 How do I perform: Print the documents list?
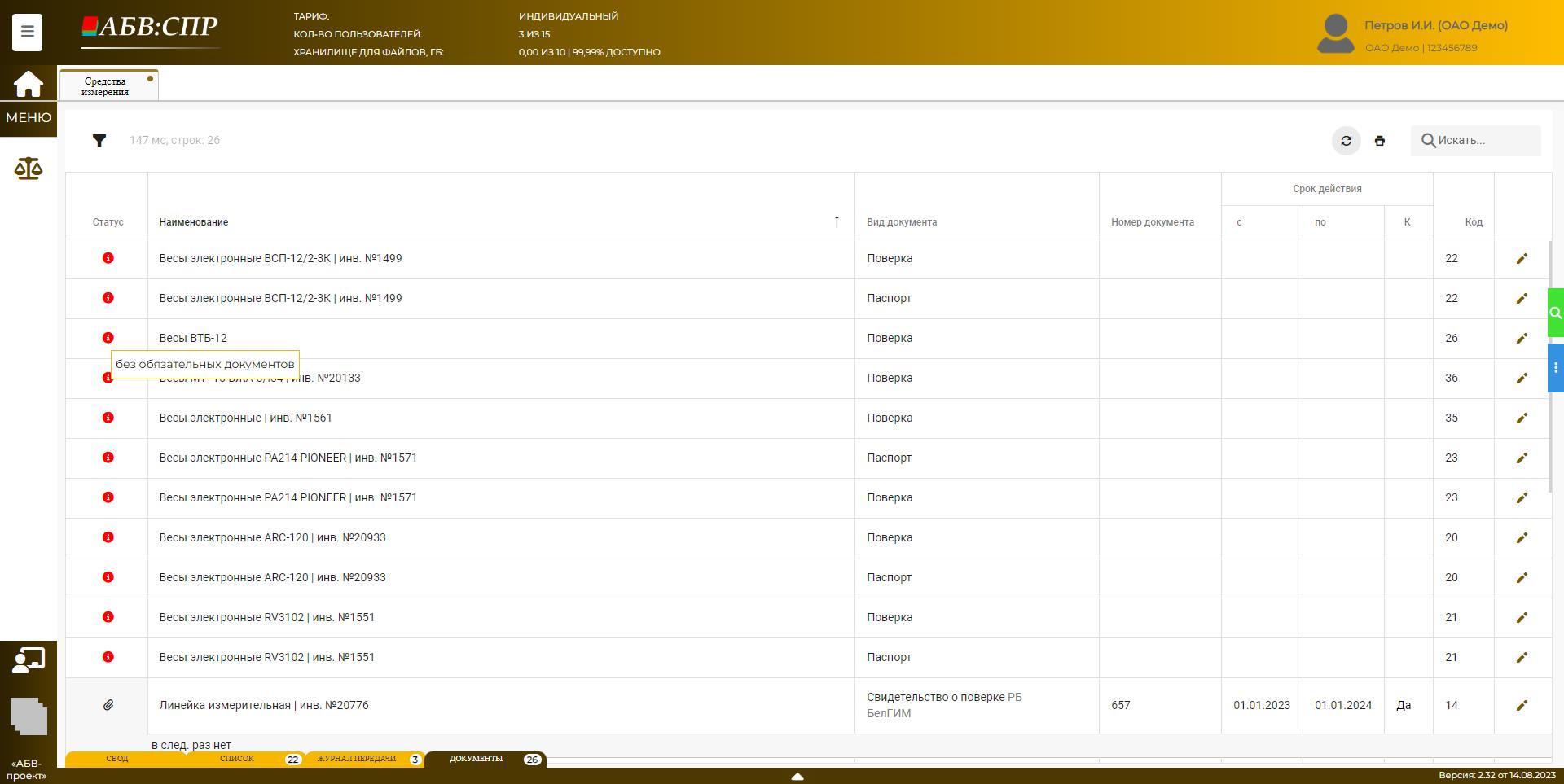[1379, 141]
